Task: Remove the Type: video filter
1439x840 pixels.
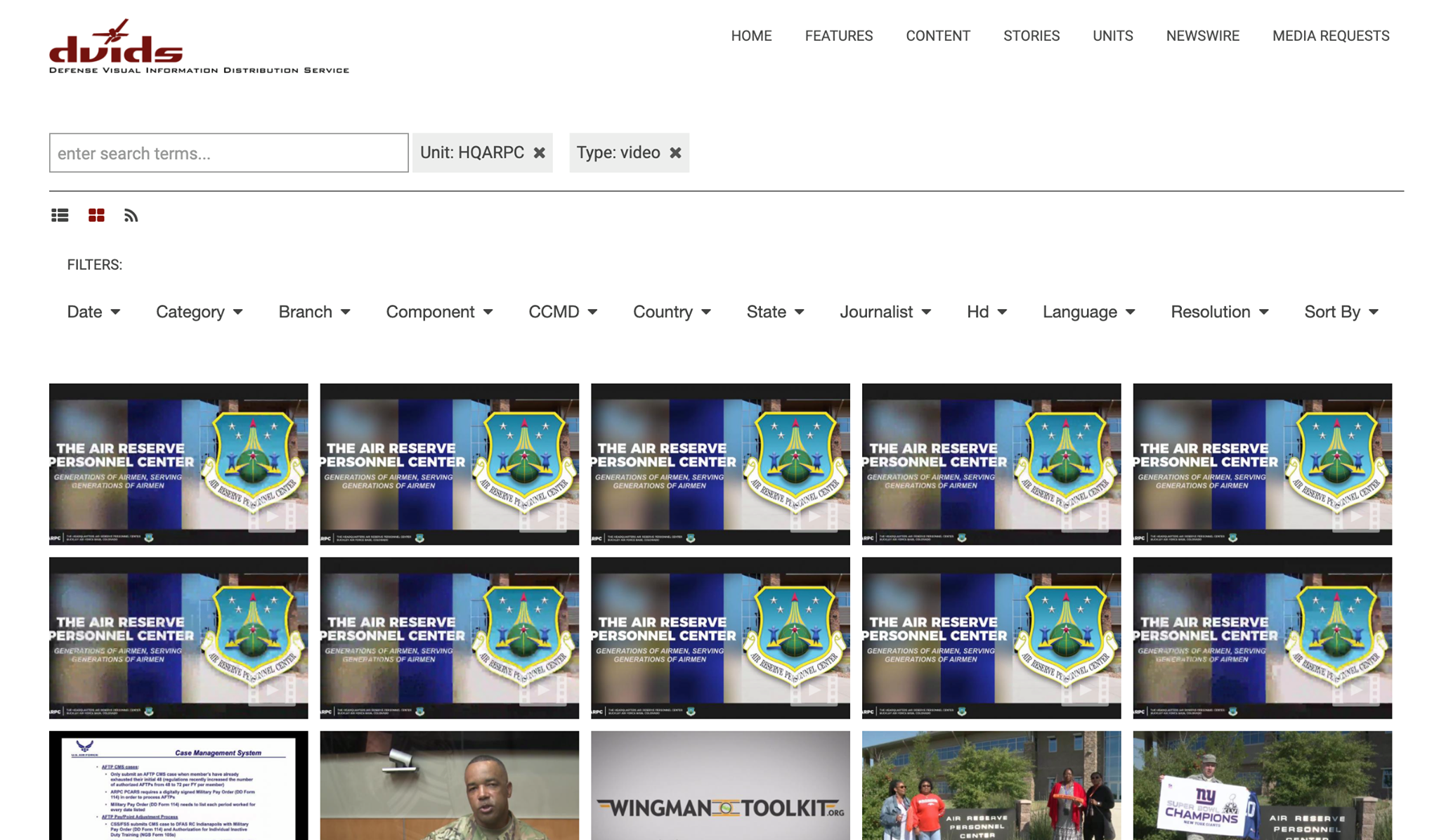Action: (675, 152)
